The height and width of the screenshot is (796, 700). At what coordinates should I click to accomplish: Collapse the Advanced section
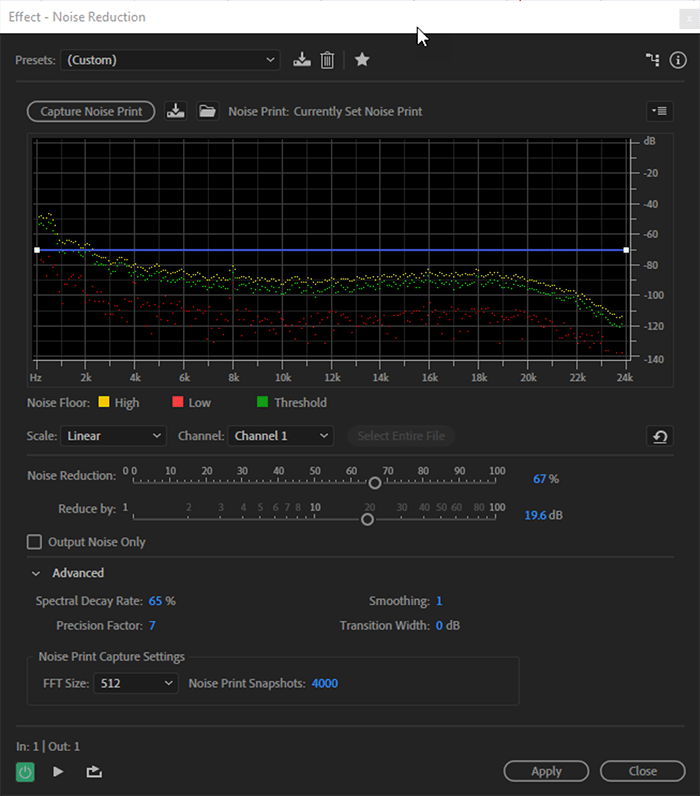click(x=36, y=573)
